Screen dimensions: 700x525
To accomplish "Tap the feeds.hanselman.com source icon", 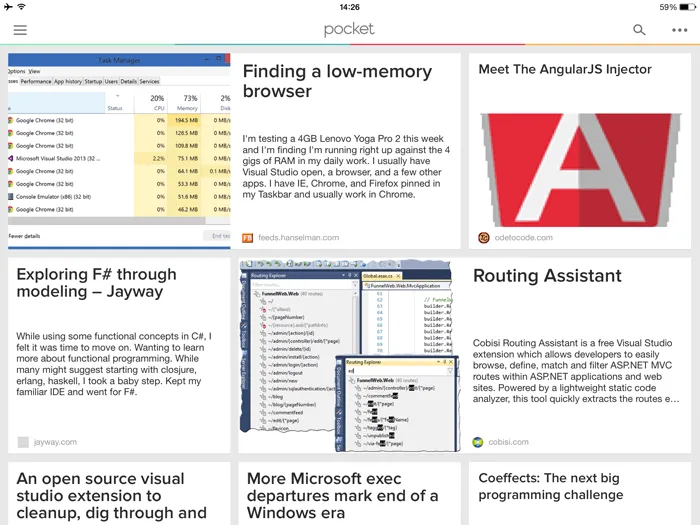I will point(248,237).
